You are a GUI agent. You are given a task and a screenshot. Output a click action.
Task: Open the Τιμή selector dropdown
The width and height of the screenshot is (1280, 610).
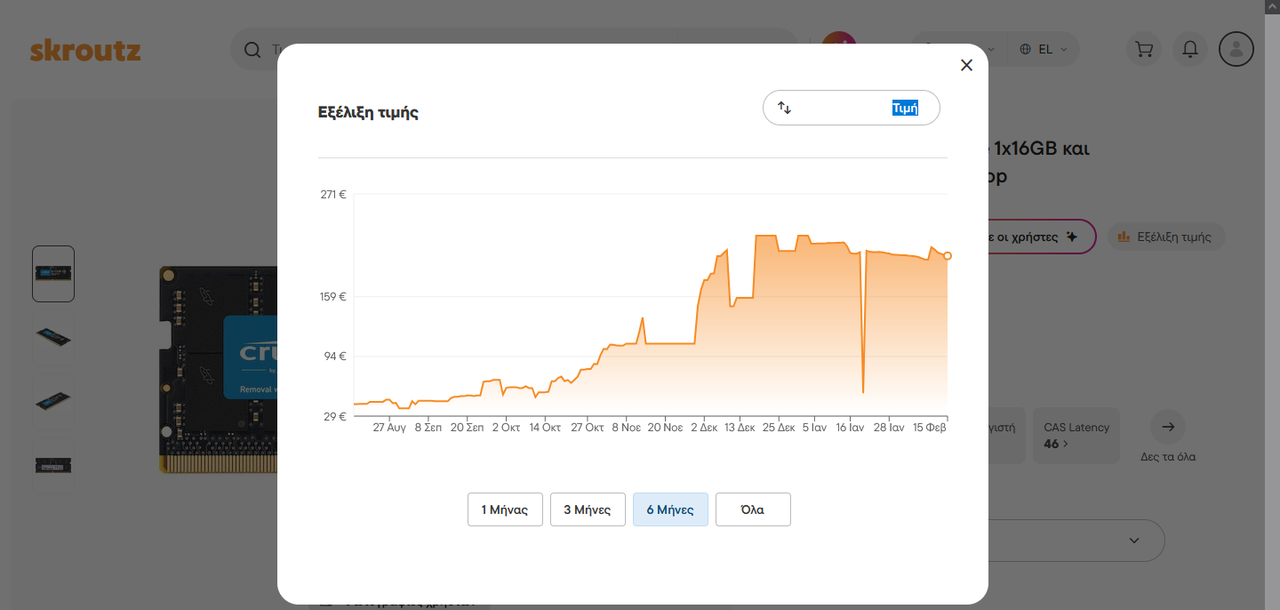pos(851,108)
